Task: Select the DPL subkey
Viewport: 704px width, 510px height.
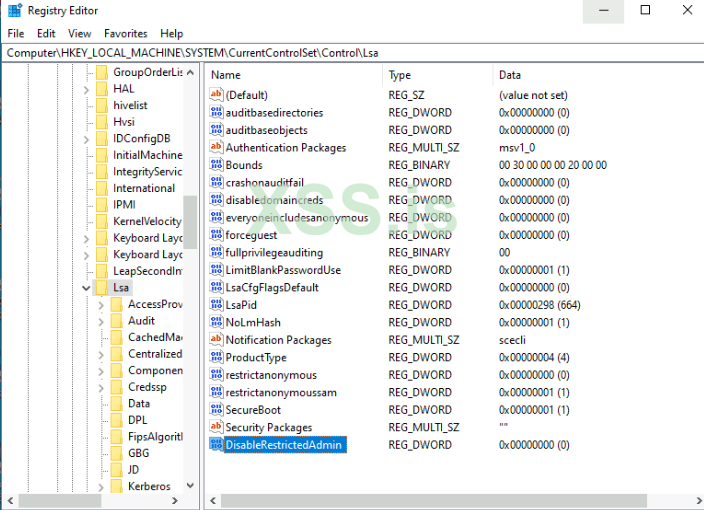Action: [138, 420]
